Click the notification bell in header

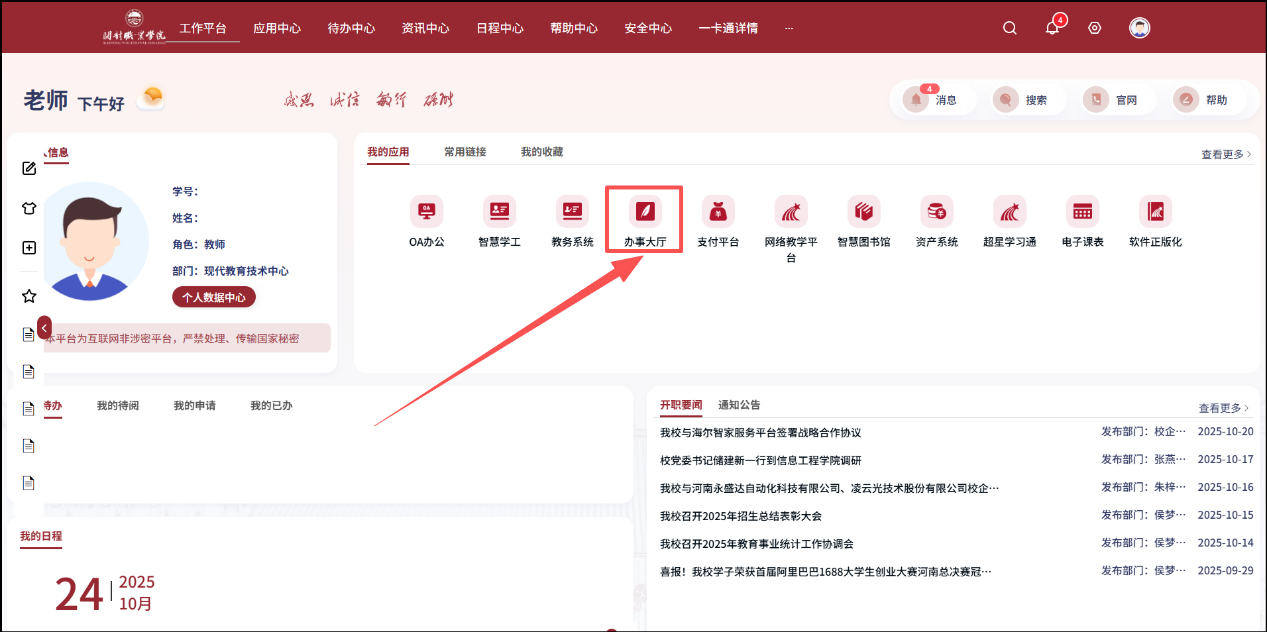pyautogui.click(x=1052, y=28)
